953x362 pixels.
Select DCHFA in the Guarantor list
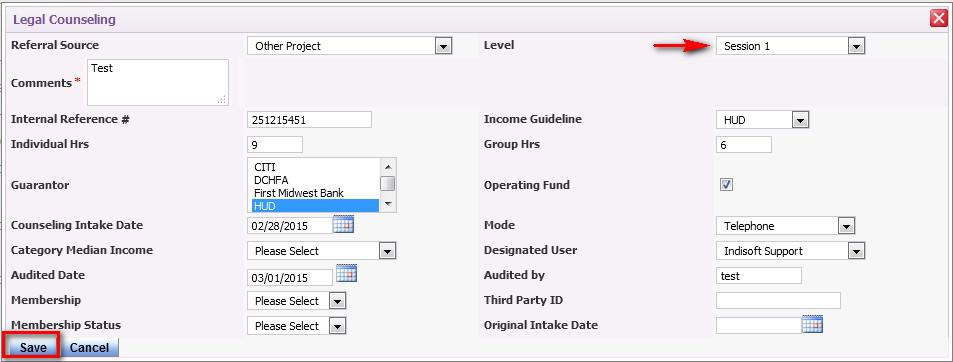(x=315, y=180)
